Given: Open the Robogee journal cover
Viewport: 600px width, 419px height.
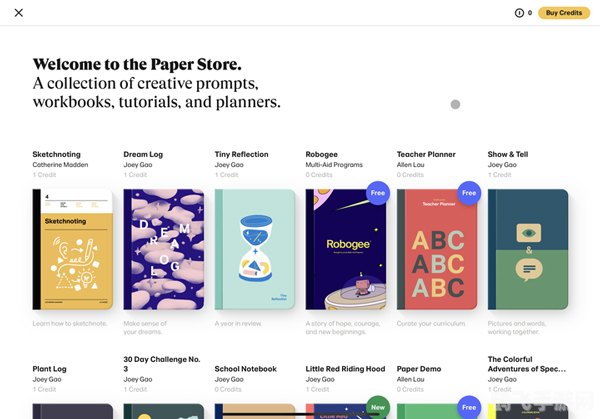Looking at the screenshot, I should click(345, 250).
